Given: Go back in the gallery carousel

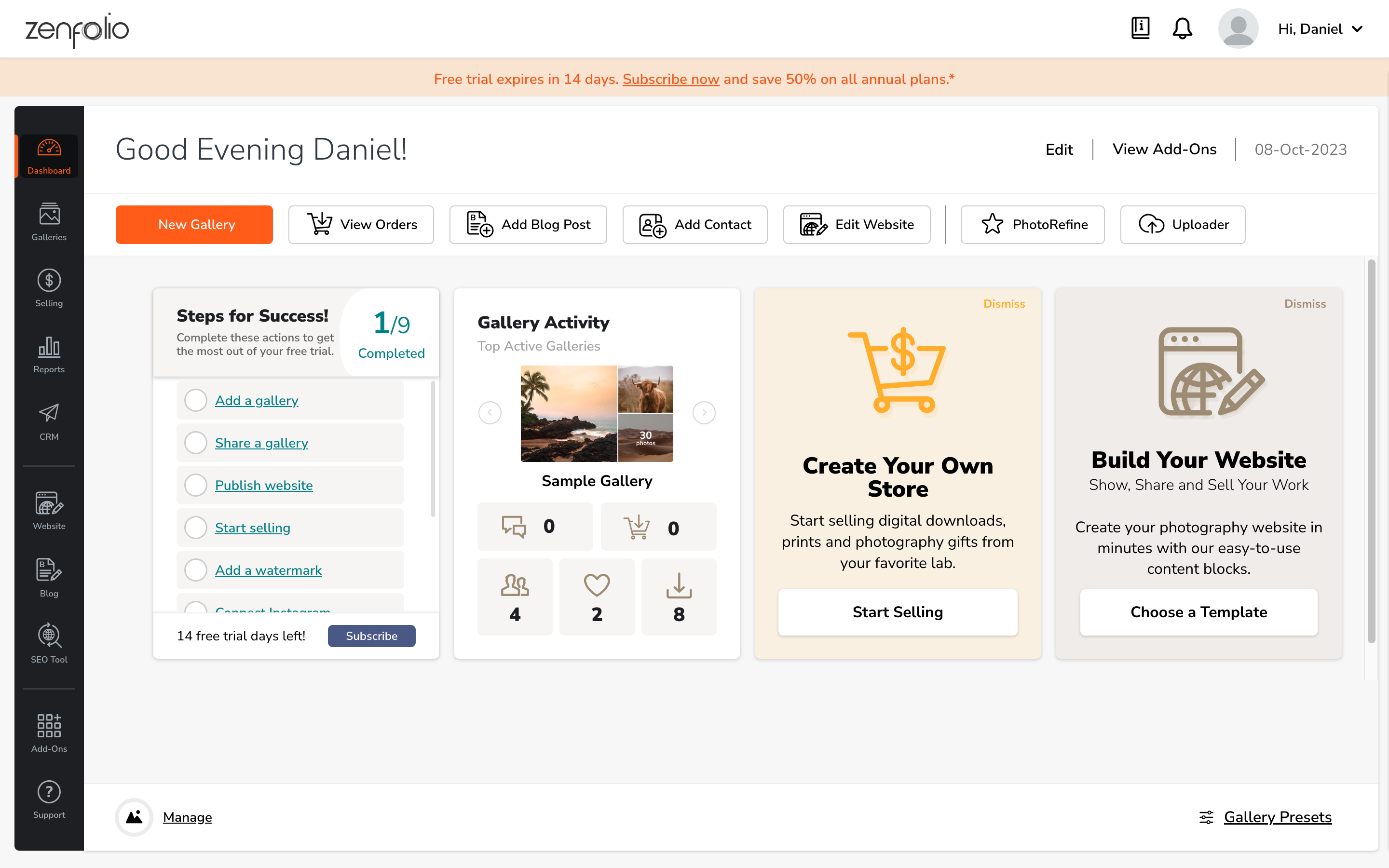Looking at the screenshot, I should [490, 412].
